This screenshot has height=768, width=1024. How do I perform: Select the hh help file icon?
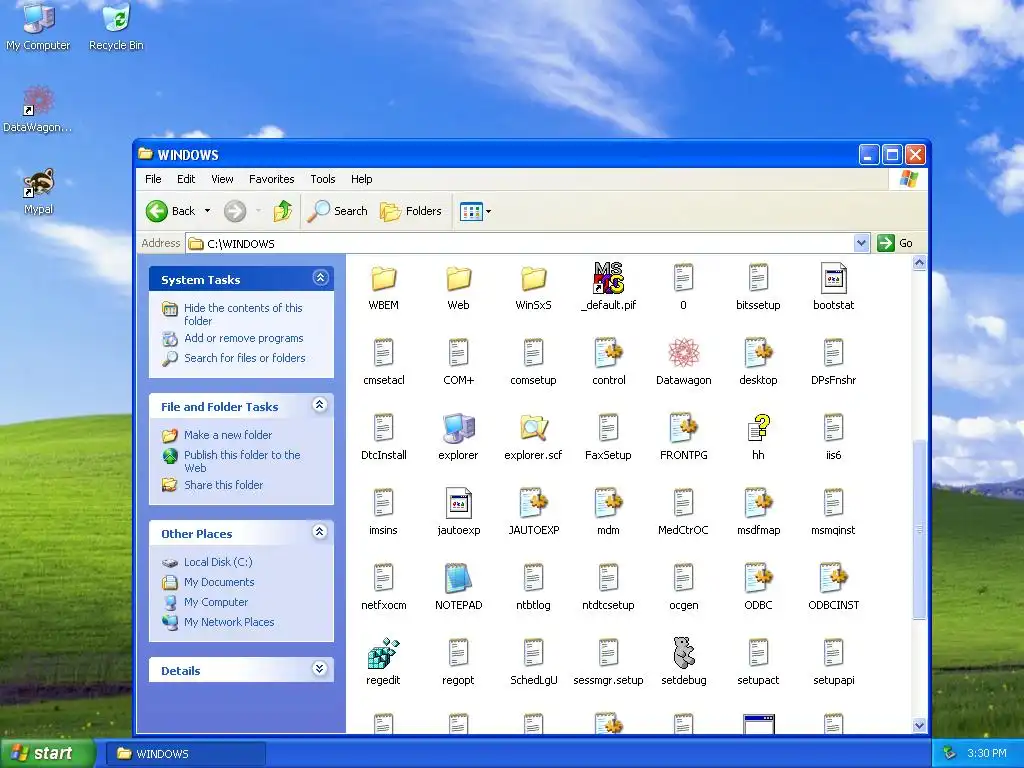pos(758,428)
